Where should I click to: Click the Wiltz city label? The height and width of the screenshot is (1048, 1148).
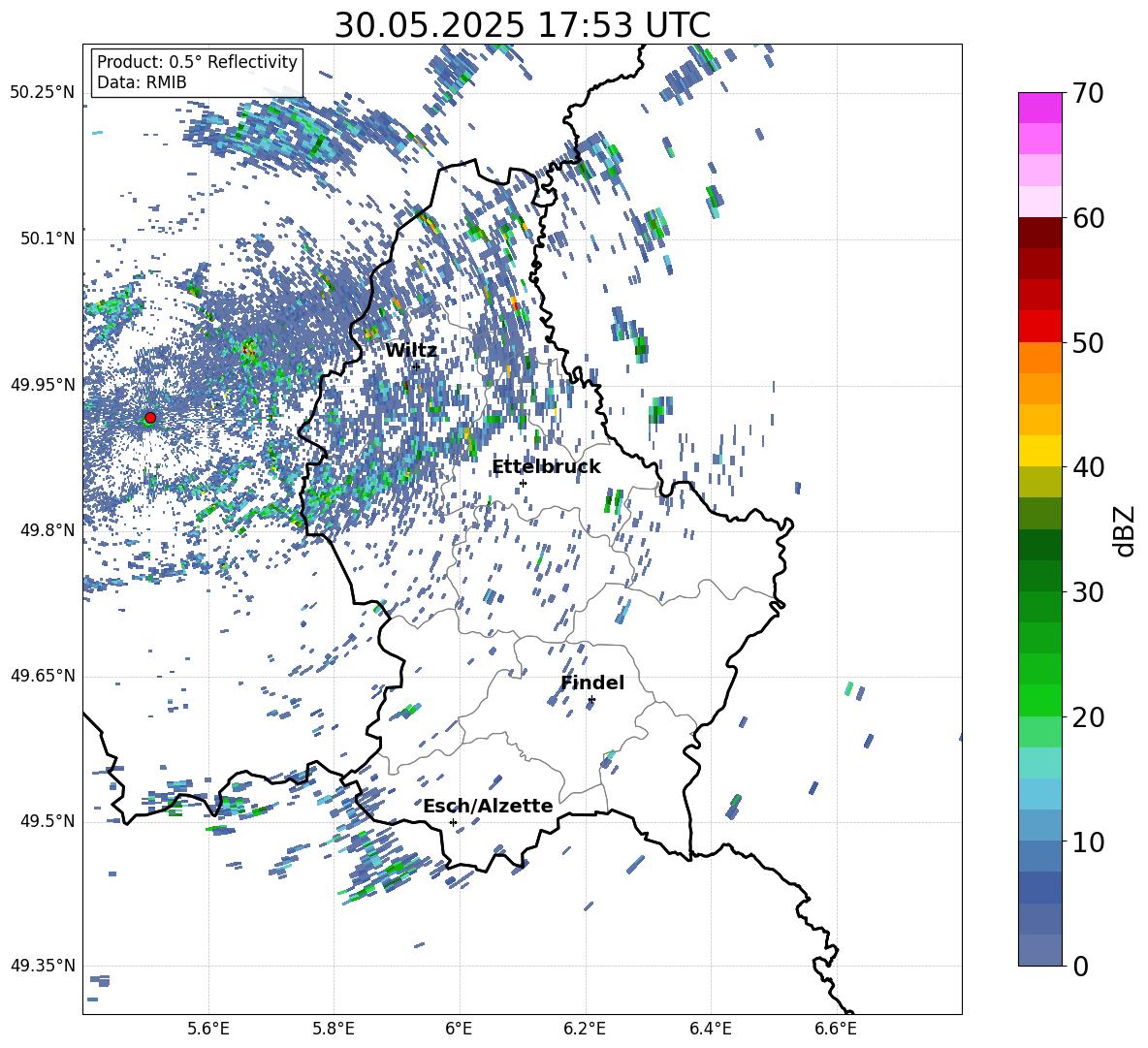point(411,351)
